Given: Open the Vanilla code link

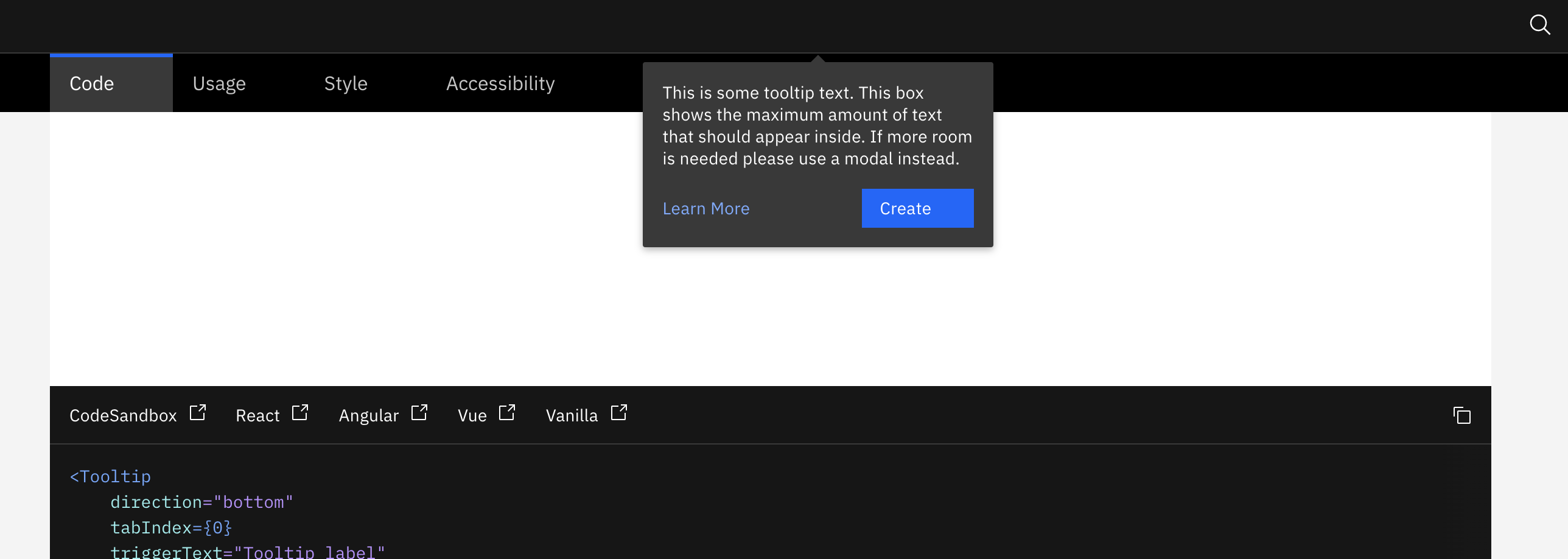Looking at the screenshot, I should click(x=572, y=415).
